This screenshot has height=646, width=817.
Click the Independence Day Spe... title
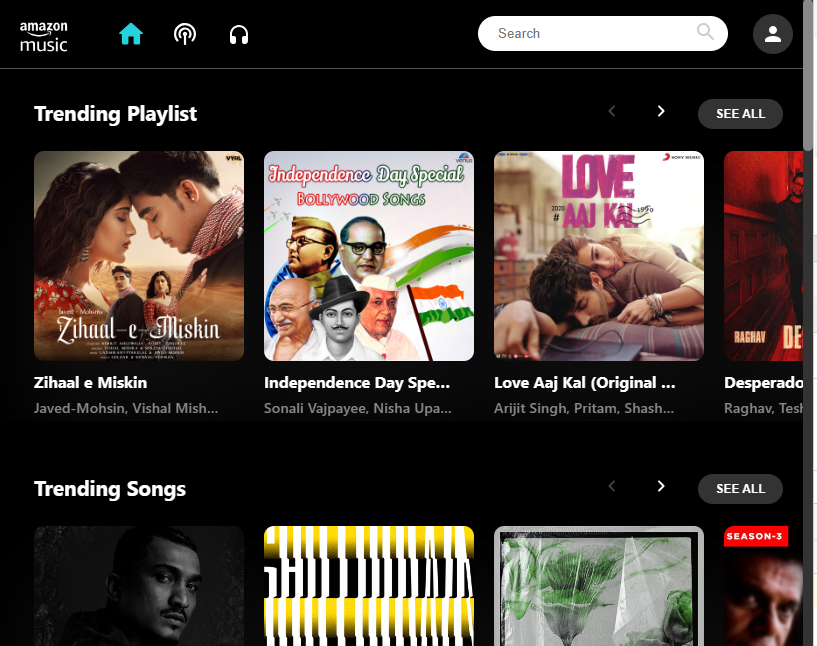click(x=357, y=383)
